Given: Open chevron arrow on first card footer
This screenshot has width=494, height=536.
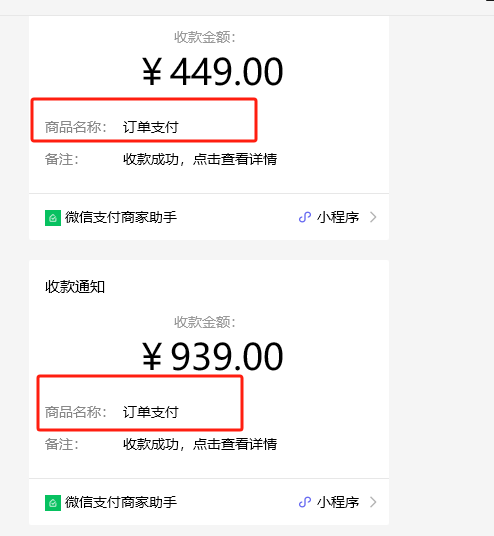Looking at the screenshot, I should coord(373,217).
